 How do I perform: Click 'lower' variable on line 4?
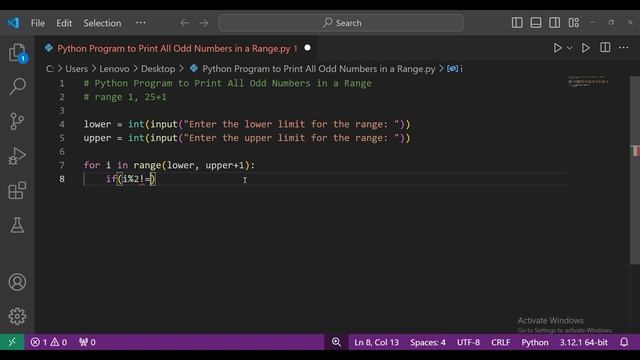point(97,124)
